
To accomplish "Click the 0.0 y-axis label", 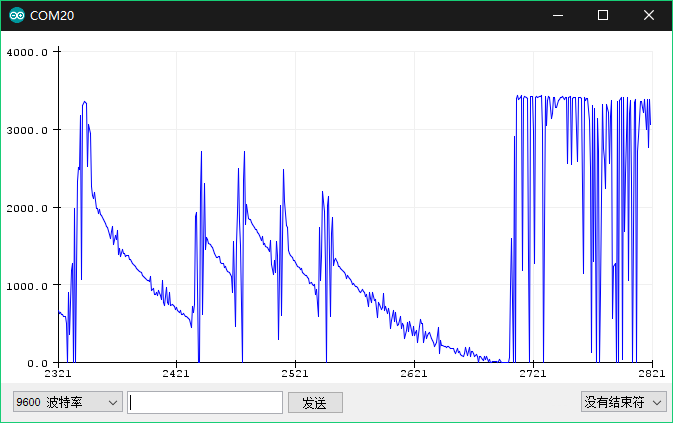I will (x=38, y=364).
